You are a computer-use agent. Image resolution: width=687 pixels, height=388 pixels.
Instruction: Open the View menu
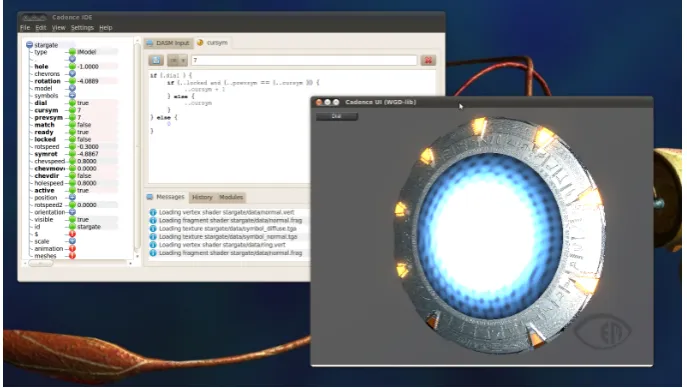pos(58,28)
